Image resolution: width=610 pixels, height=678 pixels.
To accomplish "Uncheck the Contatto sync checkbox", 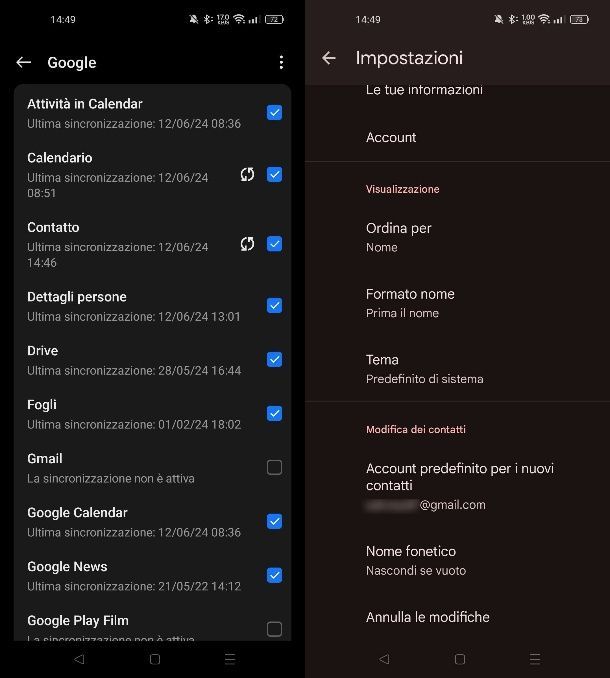I will point(275,244).
